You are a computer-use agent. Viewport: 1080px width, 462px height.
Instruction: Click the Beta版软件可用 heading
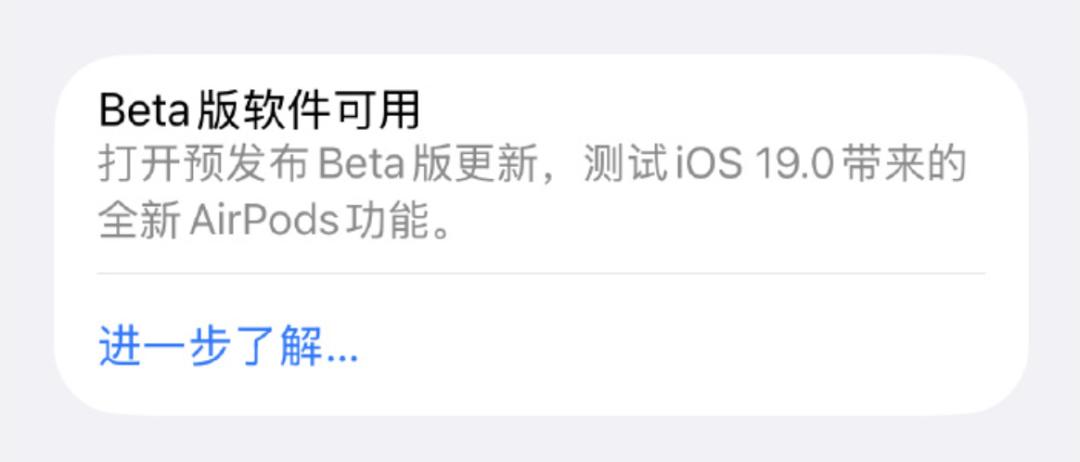[259, 112]
